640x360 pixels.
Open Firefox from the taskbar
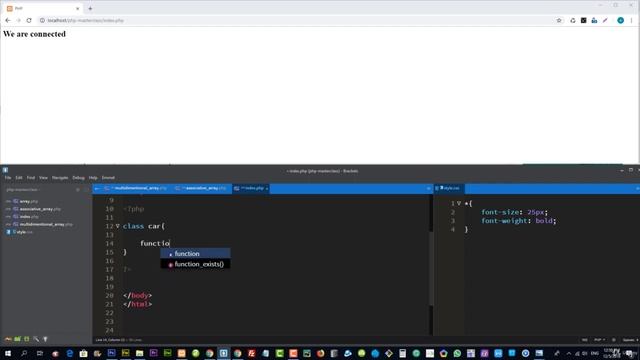pyautogui.click(x=320, y=353)
